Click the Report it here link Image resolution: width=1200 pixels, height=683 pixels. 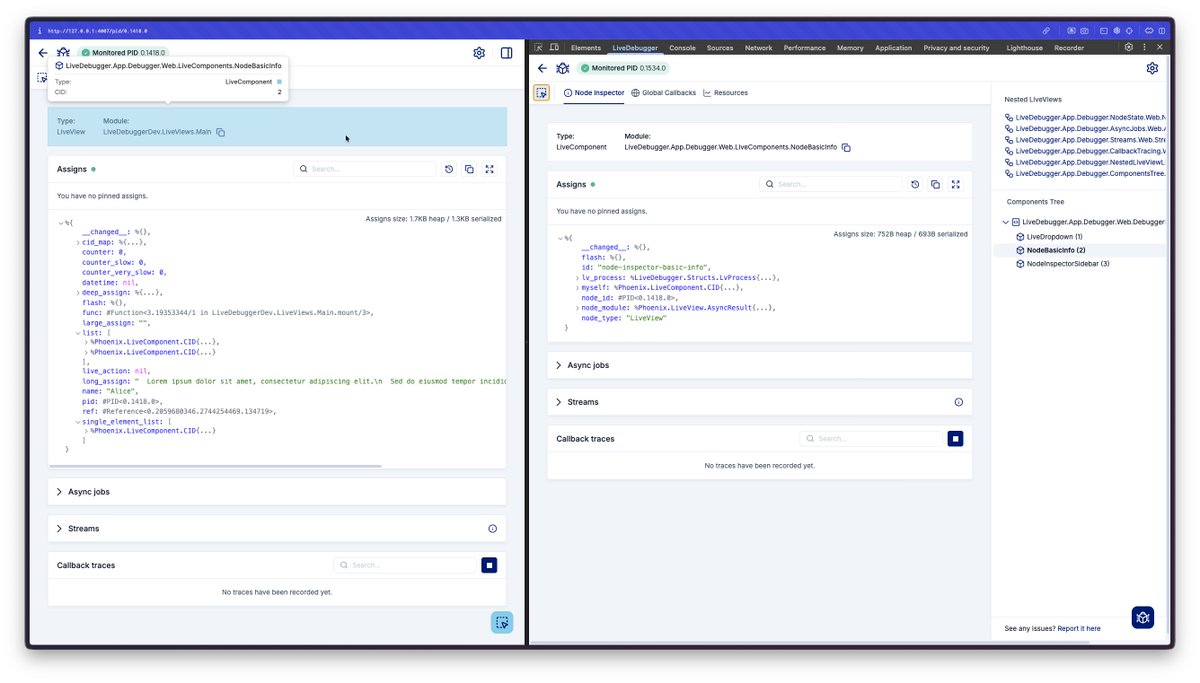(1078, 628)
